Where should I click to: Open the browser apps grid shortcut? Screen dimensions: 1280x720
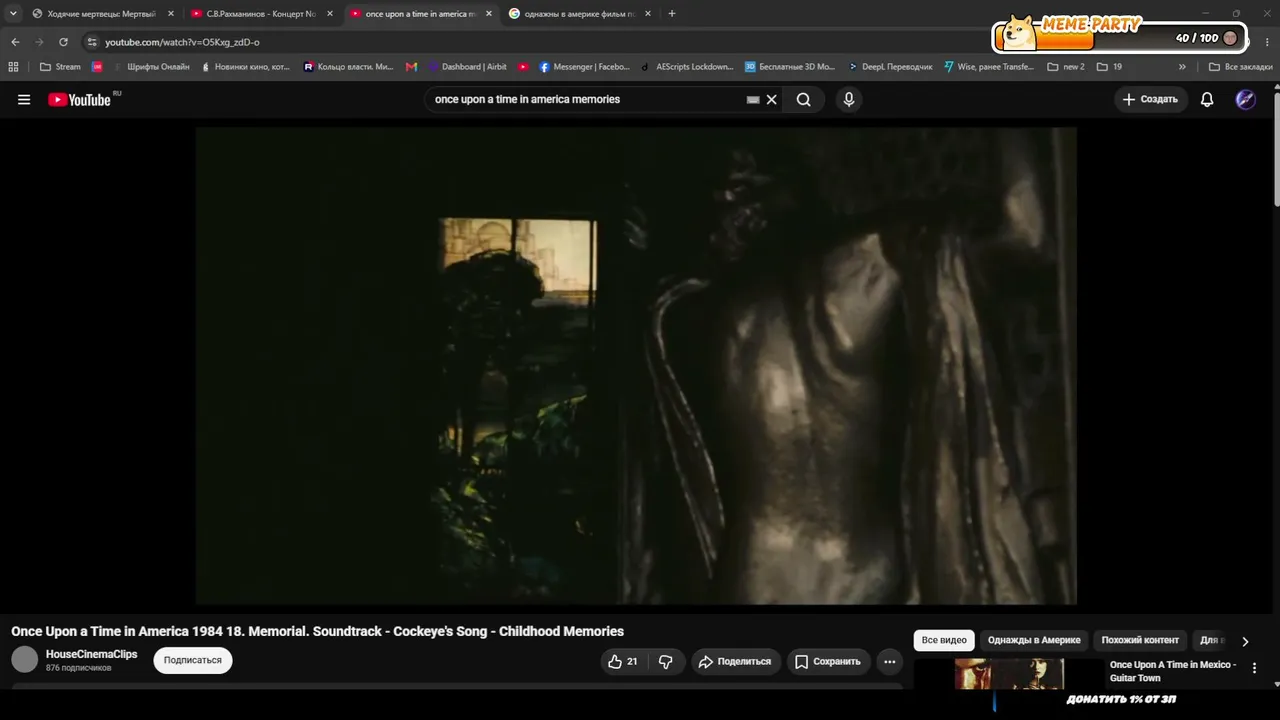click(13, 67)
